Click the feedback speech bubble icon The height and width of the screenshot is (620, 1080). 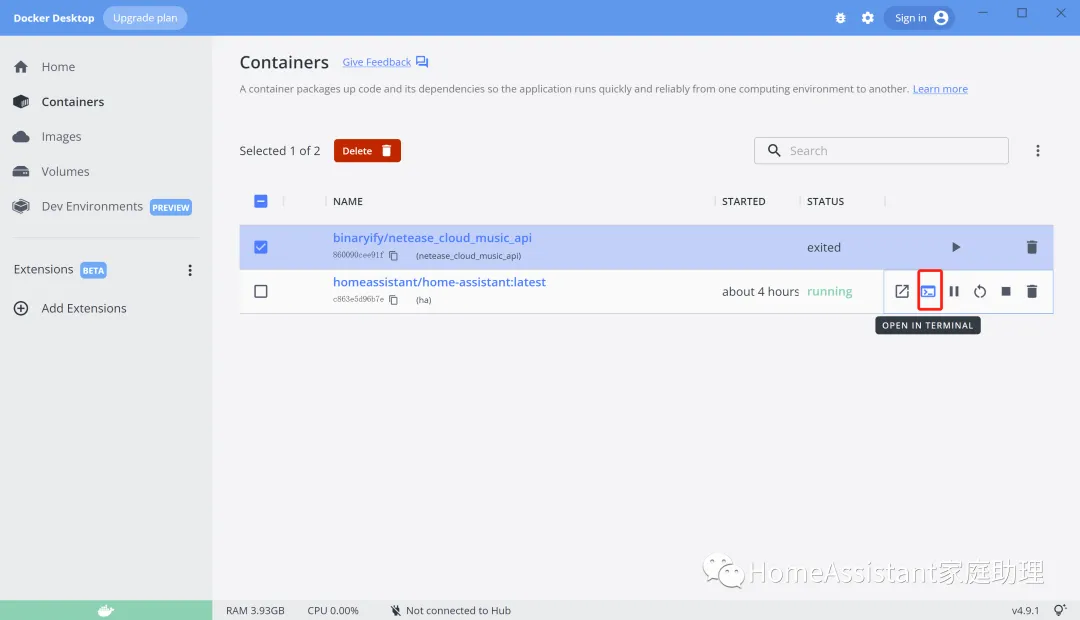422,62
